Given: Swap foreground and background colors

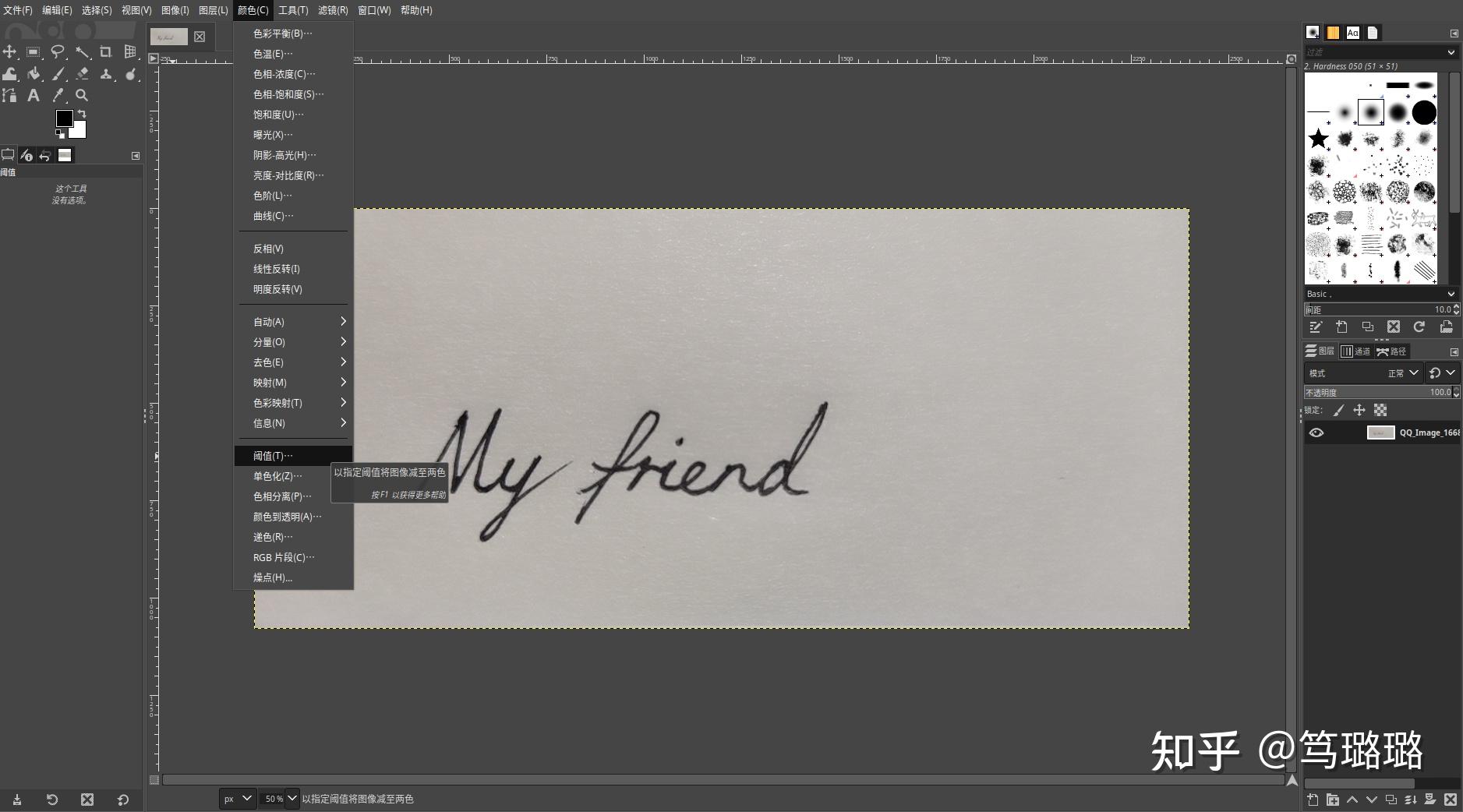Looking at the screenshot, I should click(82, 114).
